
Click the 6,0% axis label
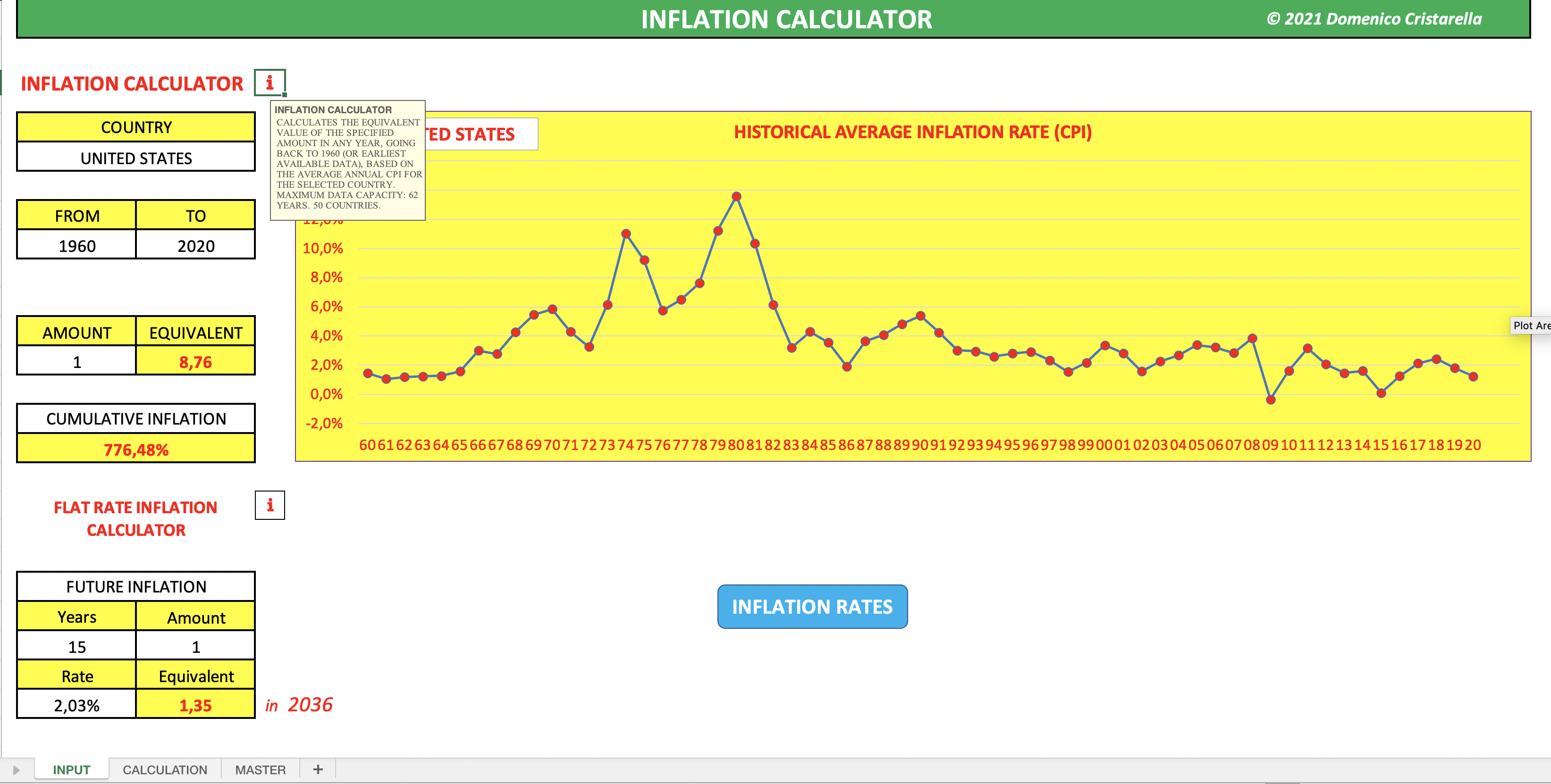[x=326, y=306]
